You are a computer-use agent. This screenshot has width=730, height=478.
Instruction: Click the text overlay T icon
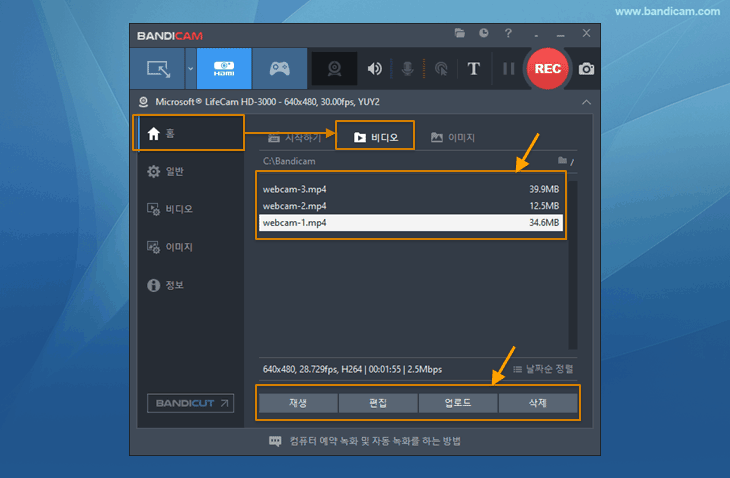click(473, 69)
